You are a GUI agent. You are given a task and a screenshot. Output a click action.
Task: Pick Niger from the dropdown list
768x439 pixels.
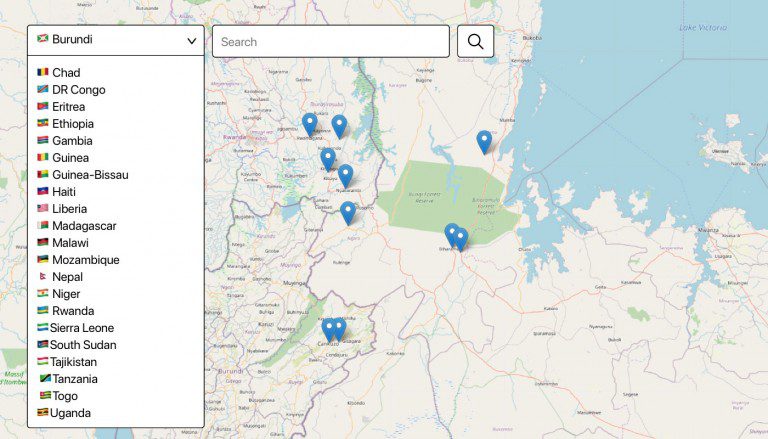point(59,294)
